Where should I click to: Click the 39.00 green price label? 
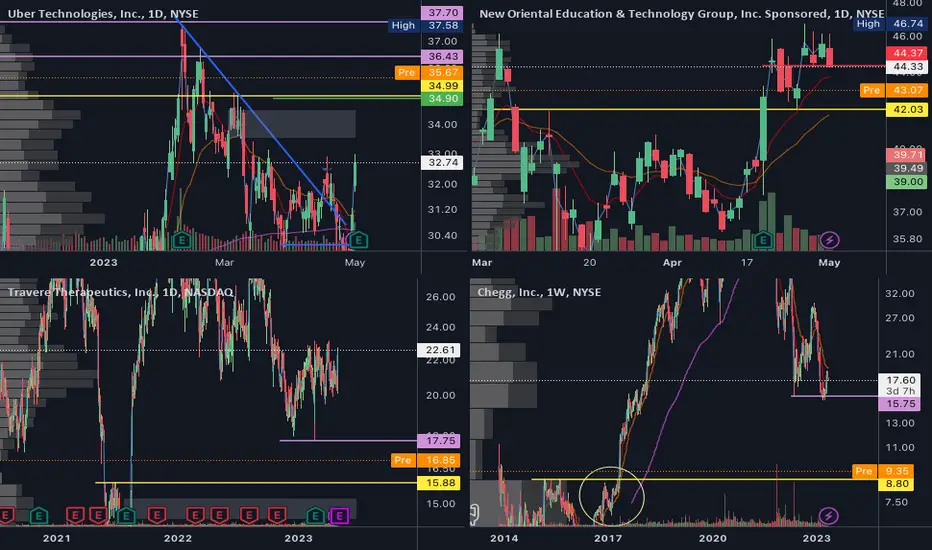[x=907, y=182]
